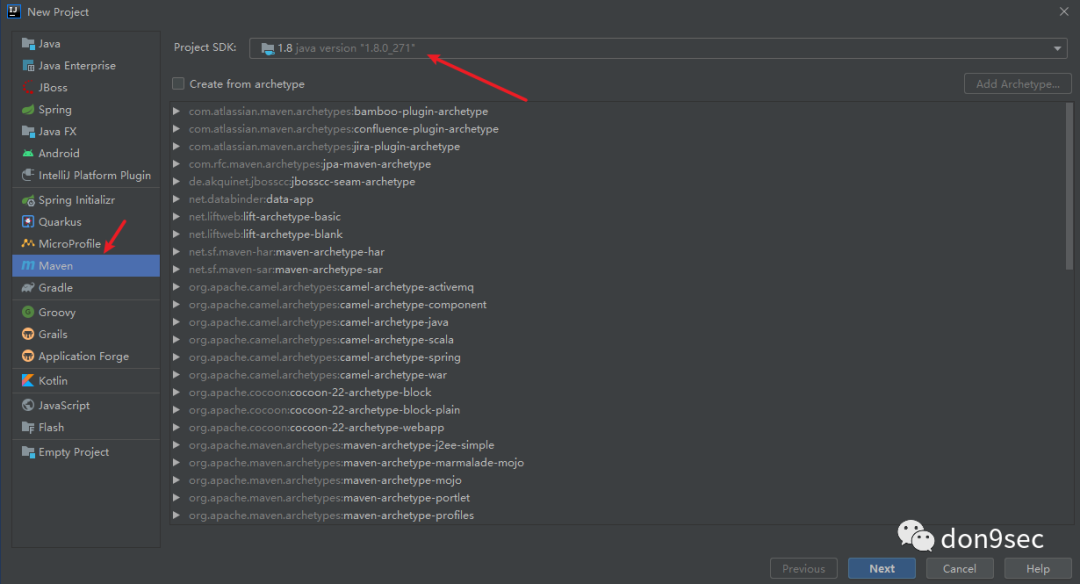Screen dimensions: 1080x584
Task: Click the Cancel button
Action: (x=959, y=569)
